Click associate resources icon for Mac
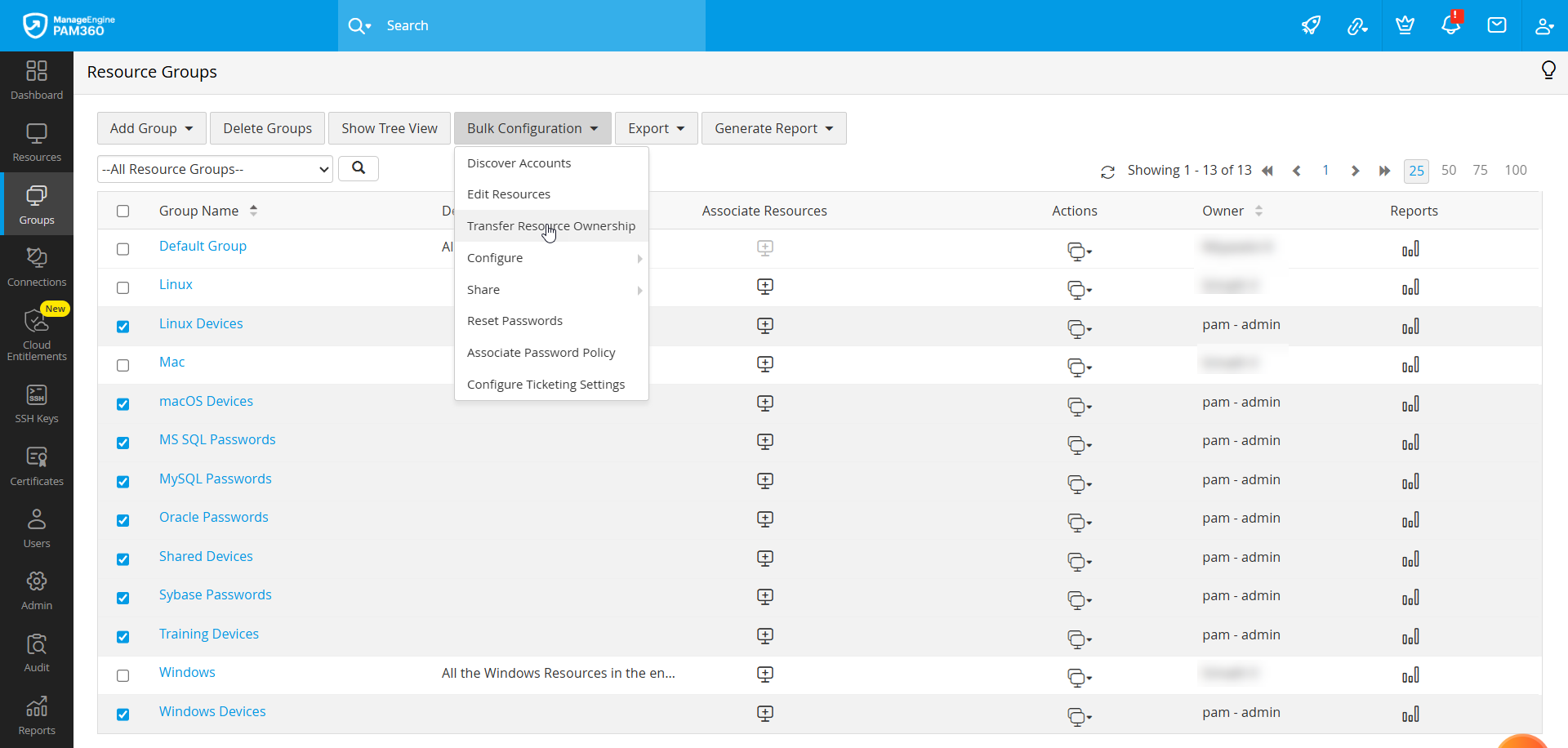1568x748 pixels. click(x=764, y=364)
